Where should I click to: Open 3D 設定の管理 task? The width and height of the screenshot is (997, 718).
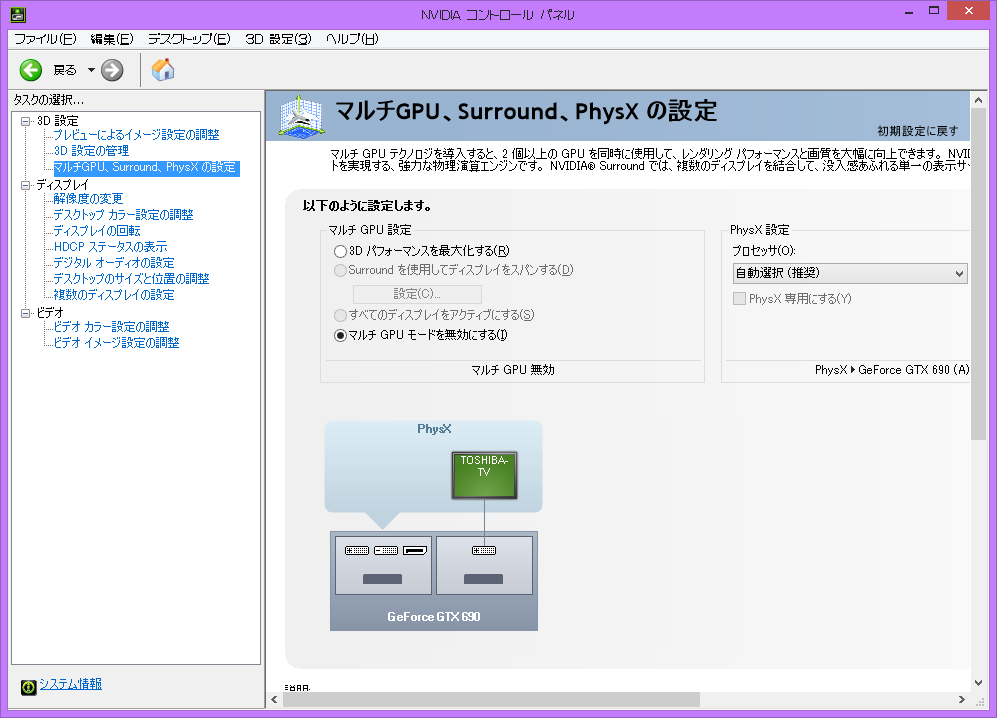[91, 151]
